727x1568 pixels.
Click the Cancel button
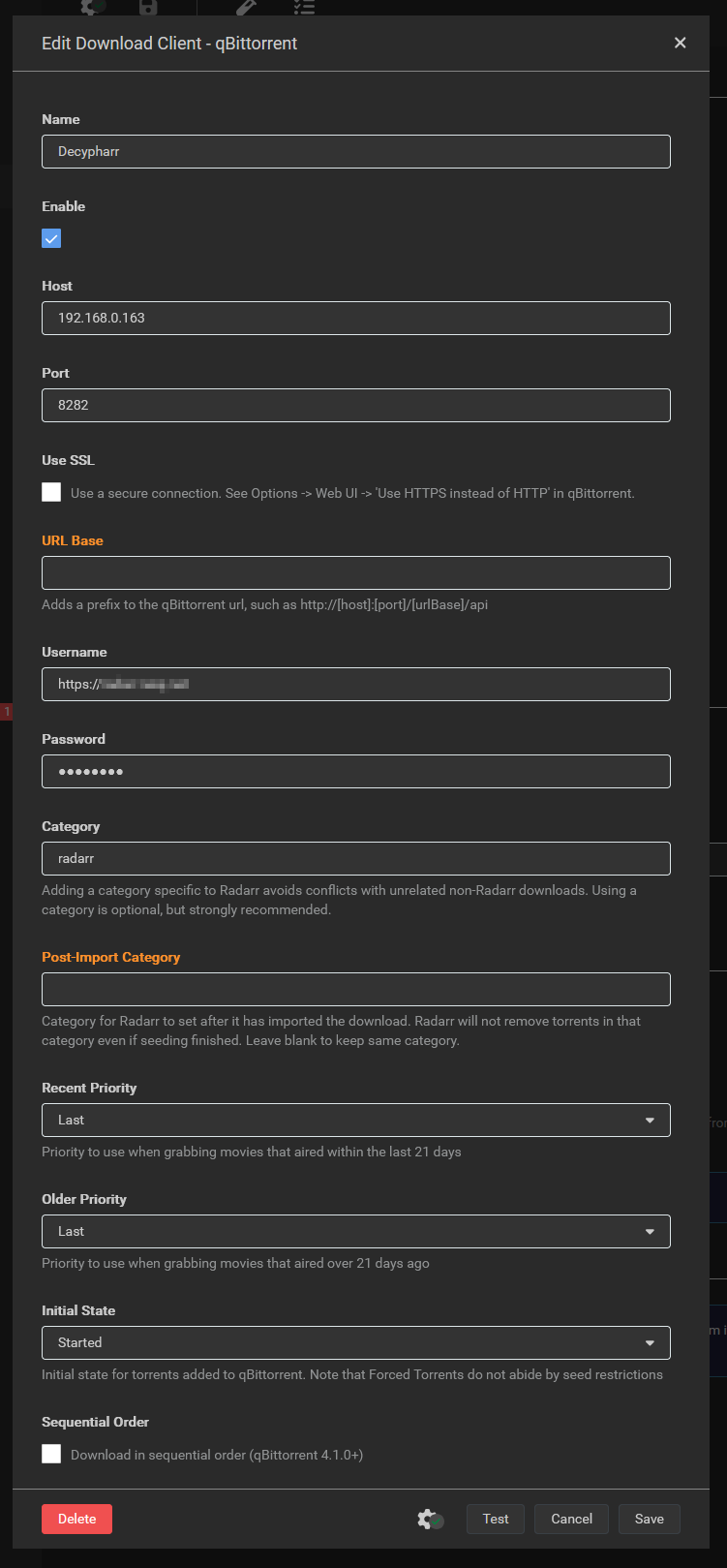pyautogui.click(x=571, y=1519)
